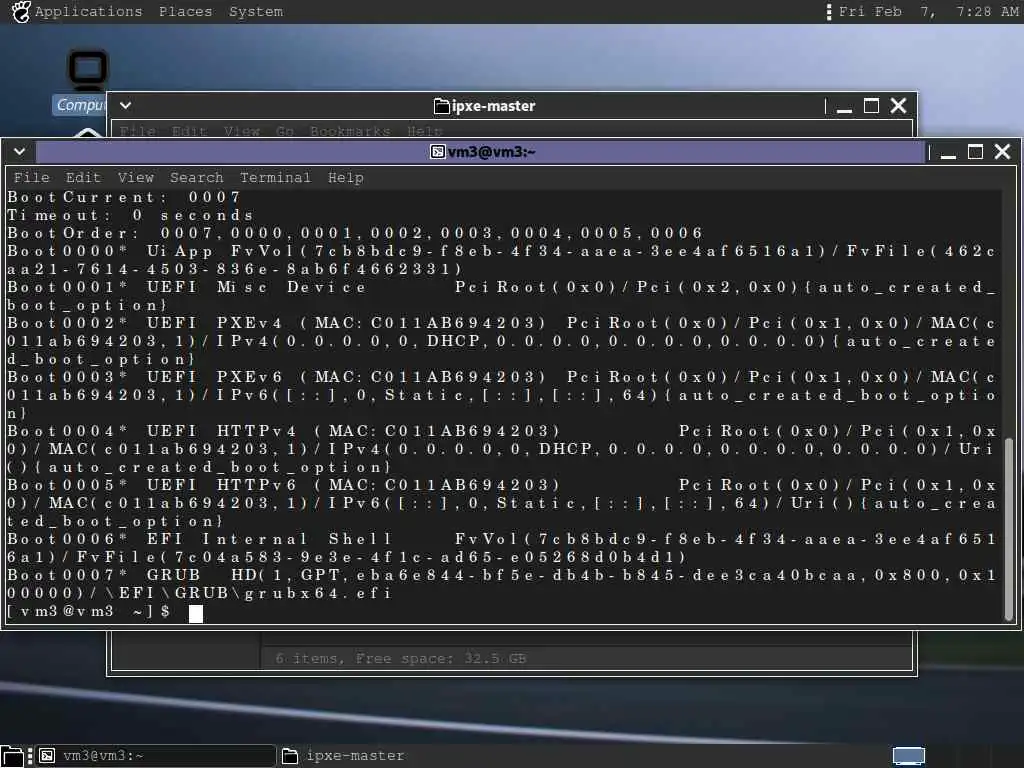1024x768 pixels.
Task: Open the System menu in top panel
Action: click(x=255, y=12)
